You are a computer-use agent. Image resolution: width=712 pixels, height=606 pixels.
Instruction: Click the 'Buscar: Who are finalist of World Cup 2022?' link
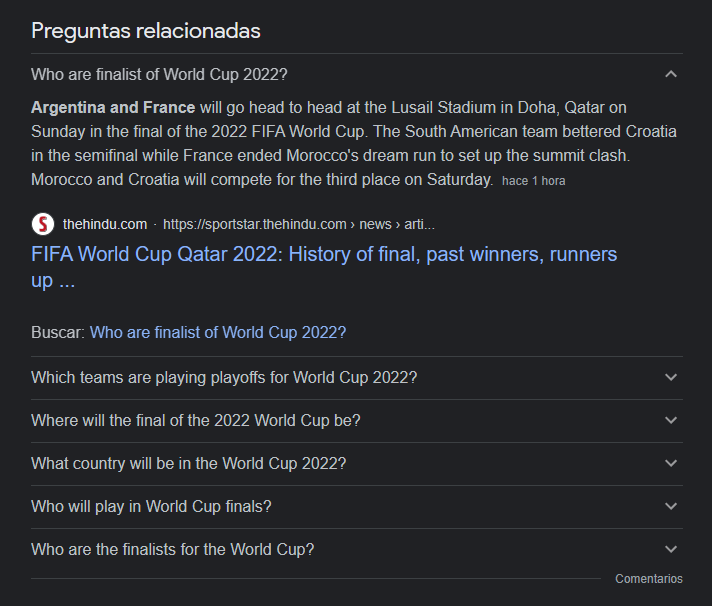point(217,332)
